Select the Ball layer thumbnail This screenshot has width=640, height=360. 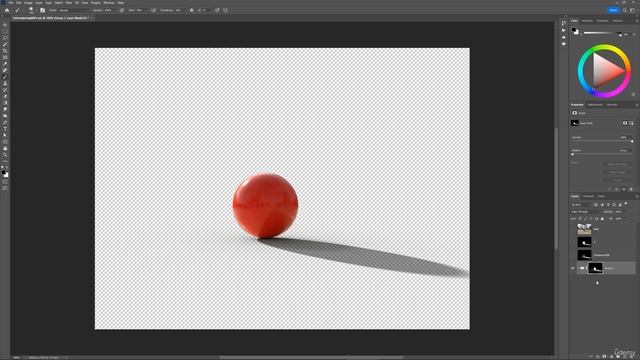[584, 229]
